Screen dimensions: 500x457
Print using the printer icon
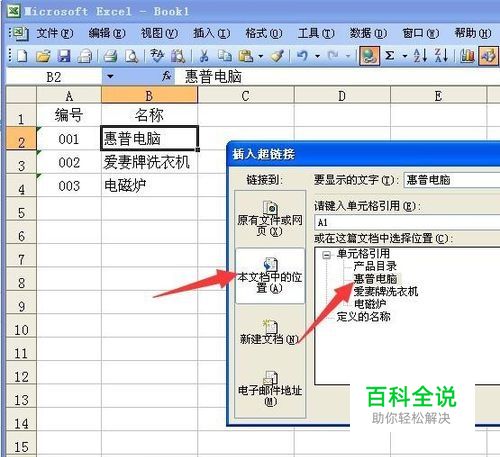point(110,56)
